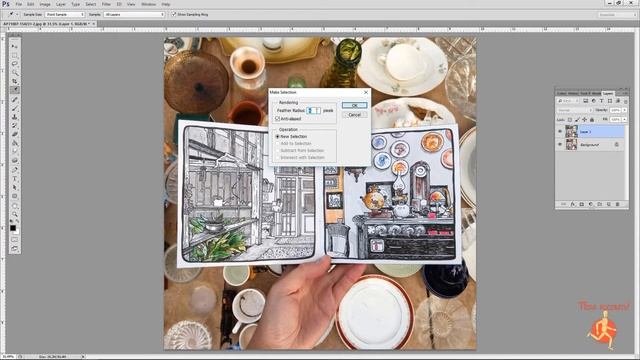
Task: Select the Brush tool
Action: pyautogui.click(x=14, y=109)
